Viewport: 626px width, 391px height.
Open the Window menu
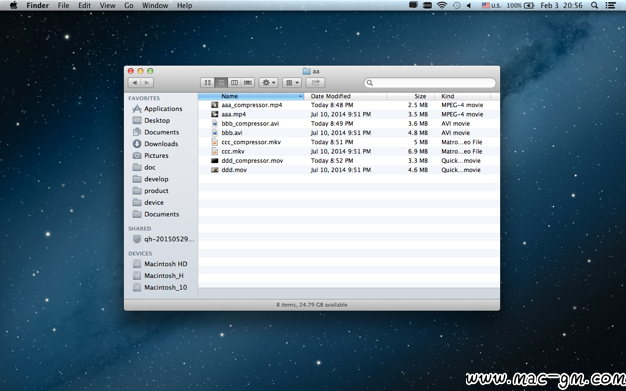tap(155, 5)
